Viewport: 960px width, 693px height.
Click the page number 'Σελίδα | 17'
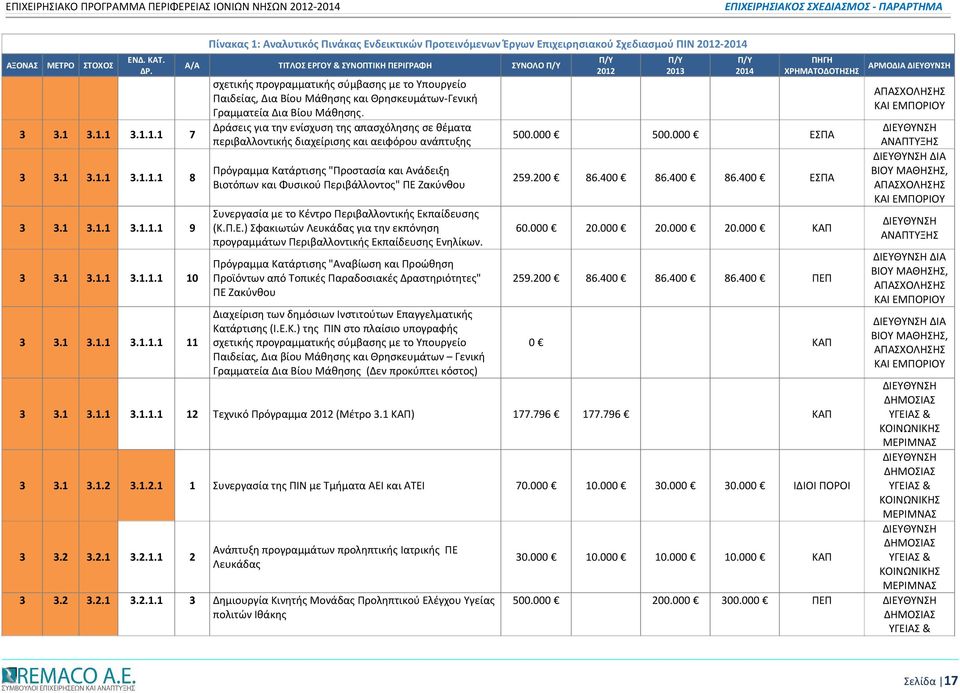[x=930, y=680]
